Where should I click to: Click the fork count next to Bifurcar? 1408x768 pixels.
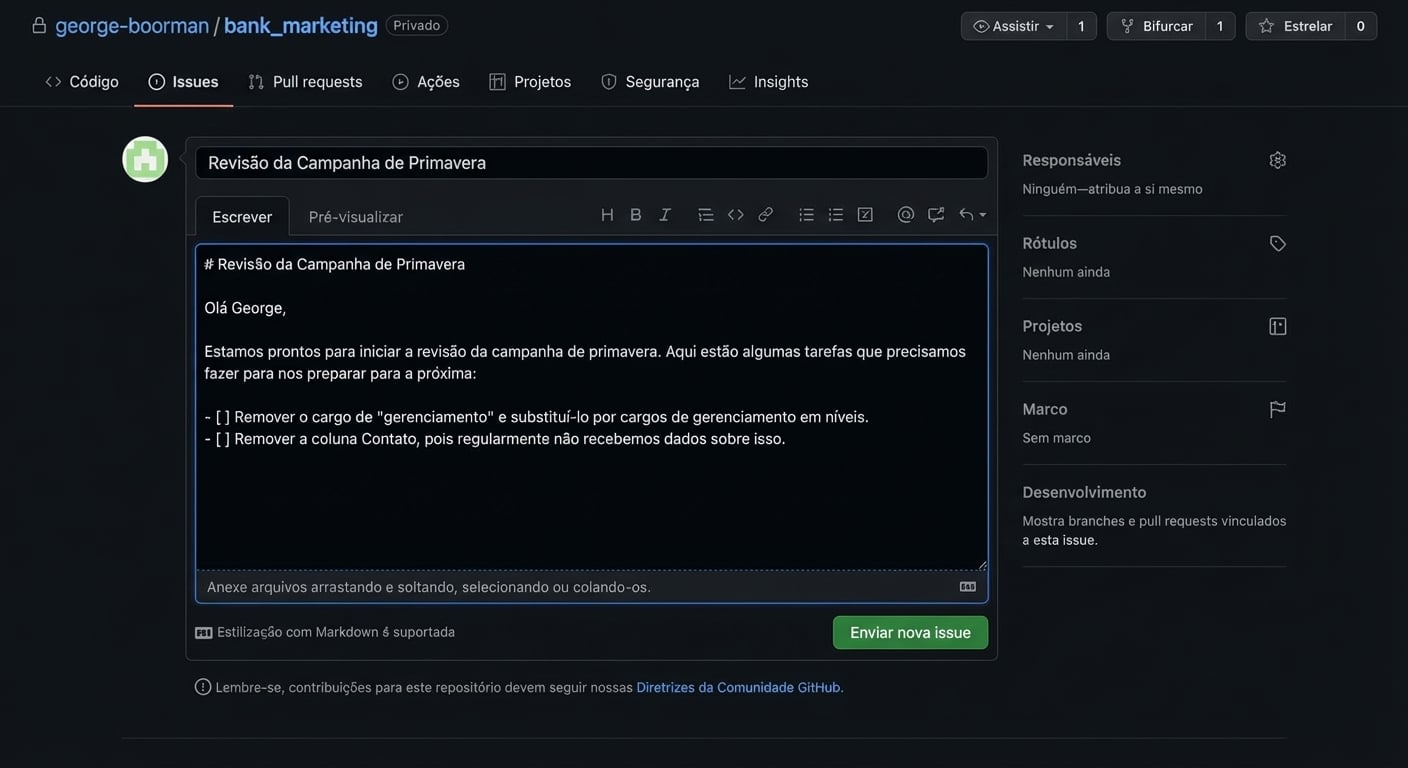point(1220,26)
